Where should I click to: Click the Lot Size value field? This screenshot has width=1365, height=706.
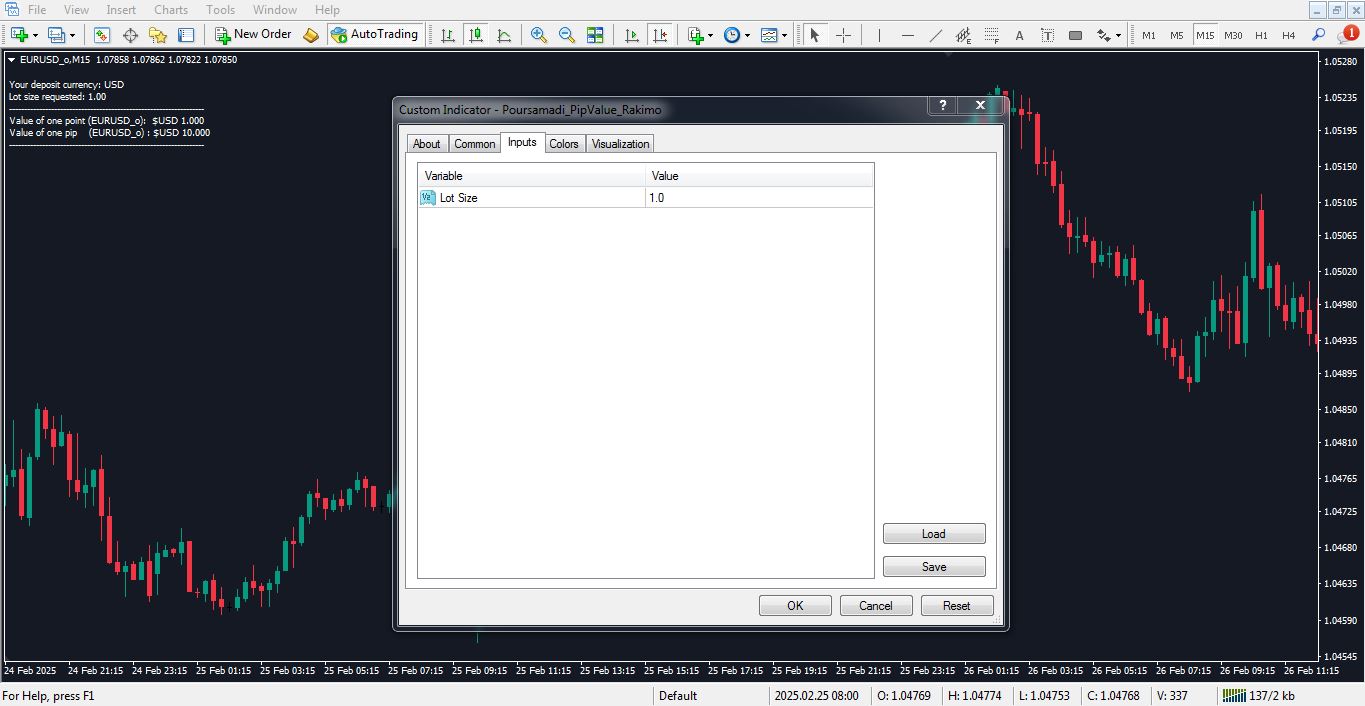tap(759, 198)
